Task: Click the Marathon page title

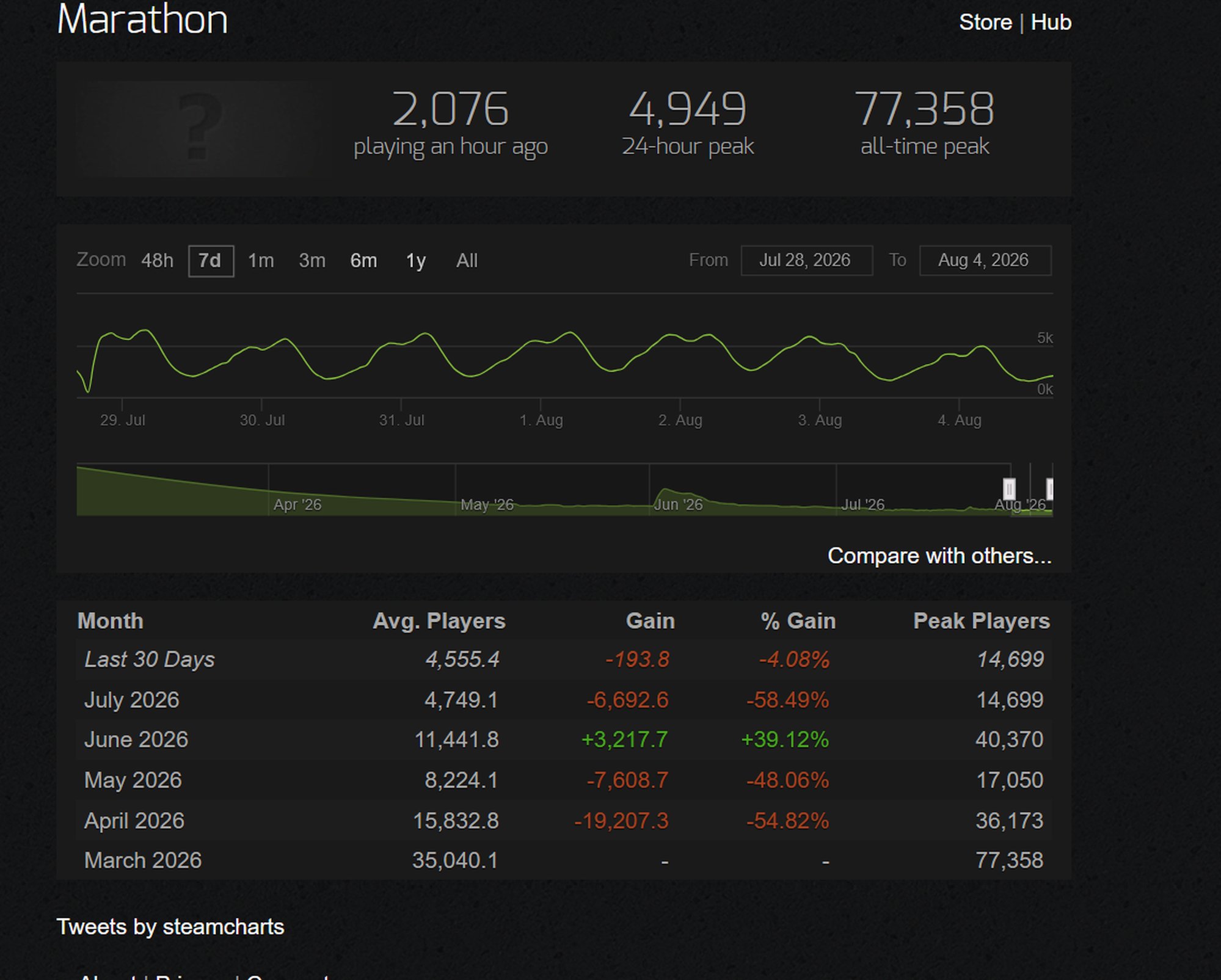Action: pos(142,19)
